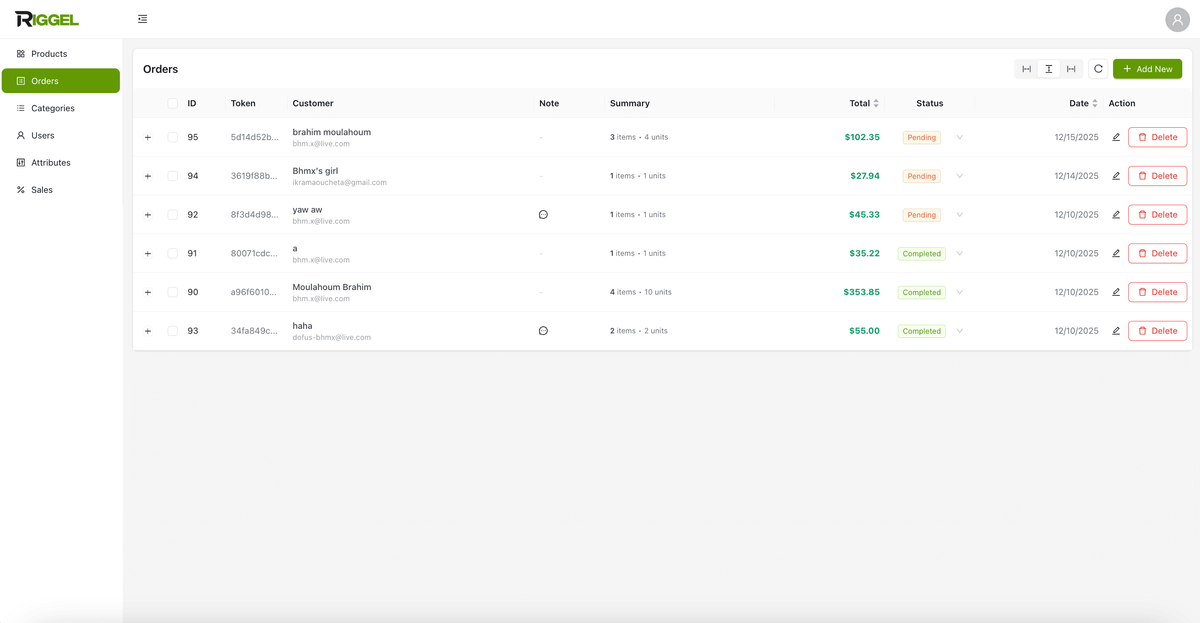Tick the select-all checkbox in the header

(x=171, y=103)
